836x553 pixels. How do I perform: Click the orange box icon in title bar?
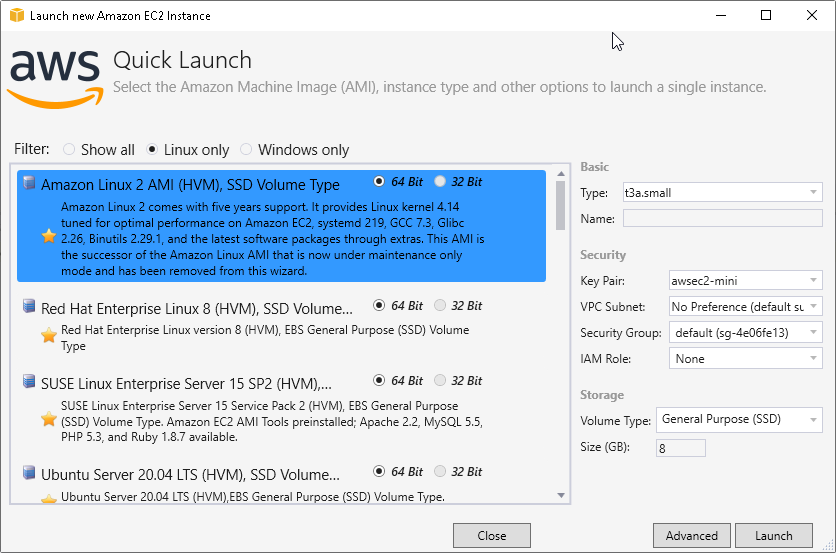[17, 15]
